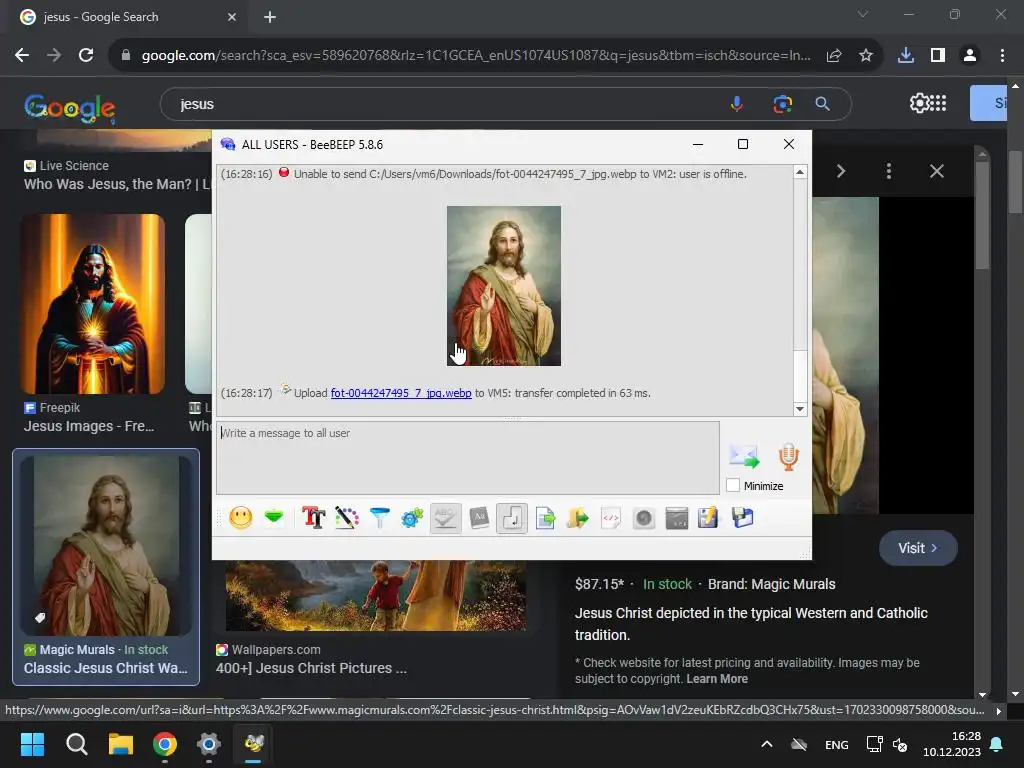Viewport: 1024px width, 768px height.
Task: Go to next image with arrow chevron
Action: tap(841, 171)
